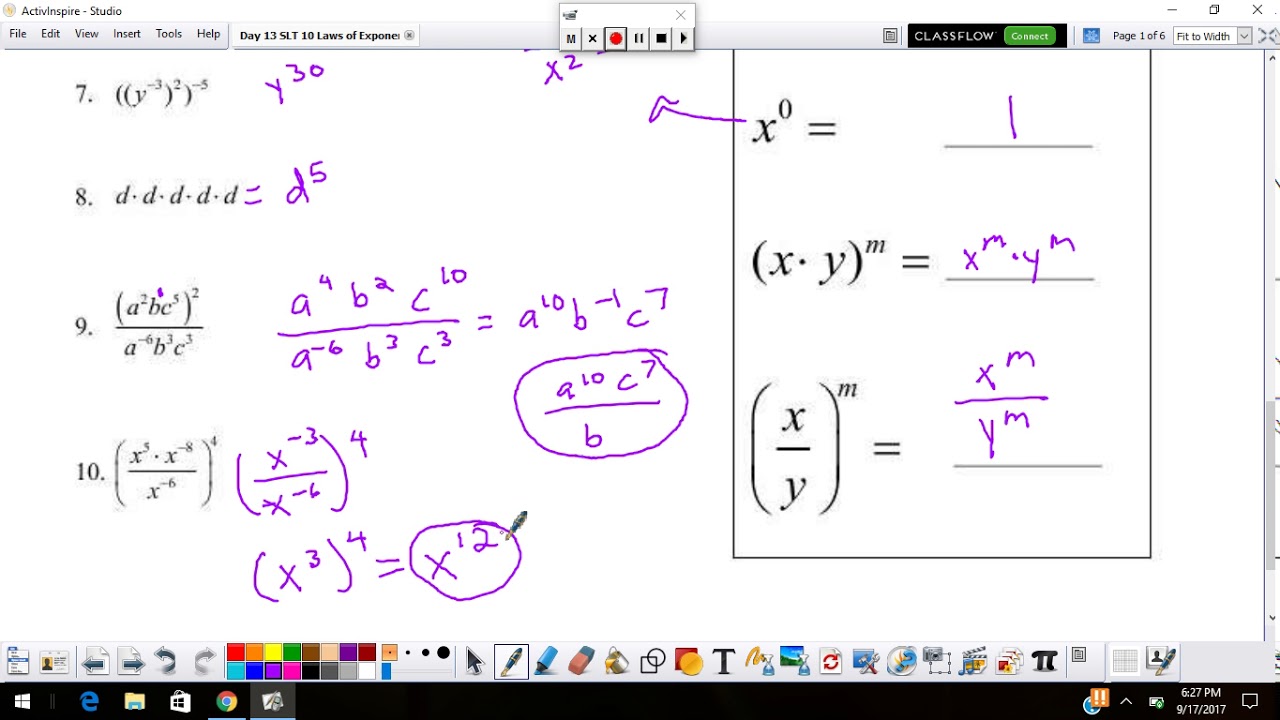Choose the medium pen width dot
This screenshot has height=720, width=1280.
(425, 653)
